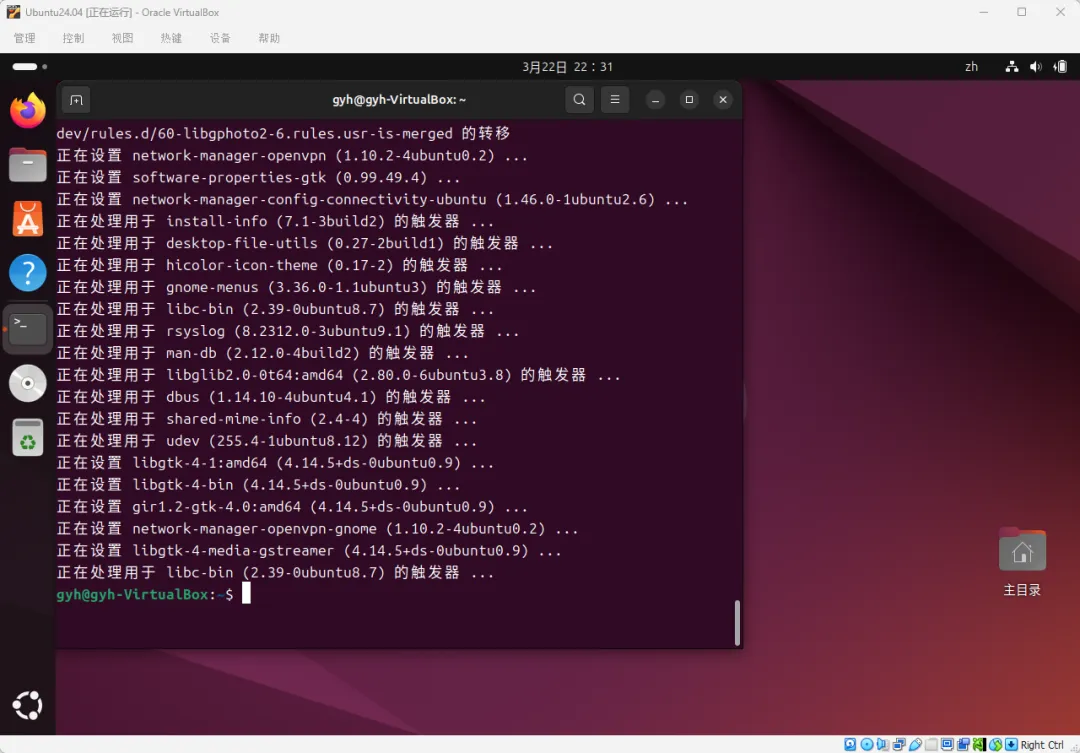
Task: Click the libglib2.0-0t64:amd64 line
Action: [338, 375]
